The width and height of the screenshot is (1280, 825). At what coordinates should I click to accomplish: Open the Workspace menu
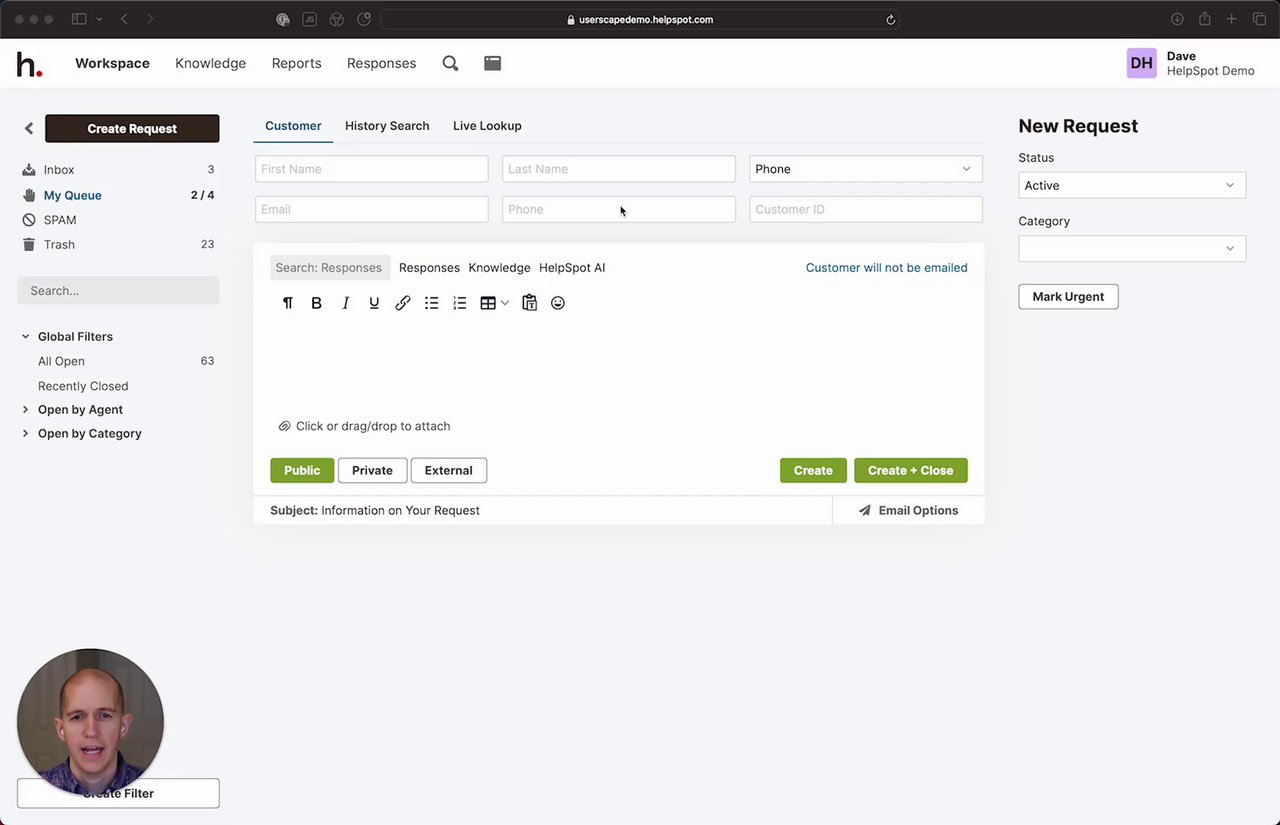coord(112,63)
